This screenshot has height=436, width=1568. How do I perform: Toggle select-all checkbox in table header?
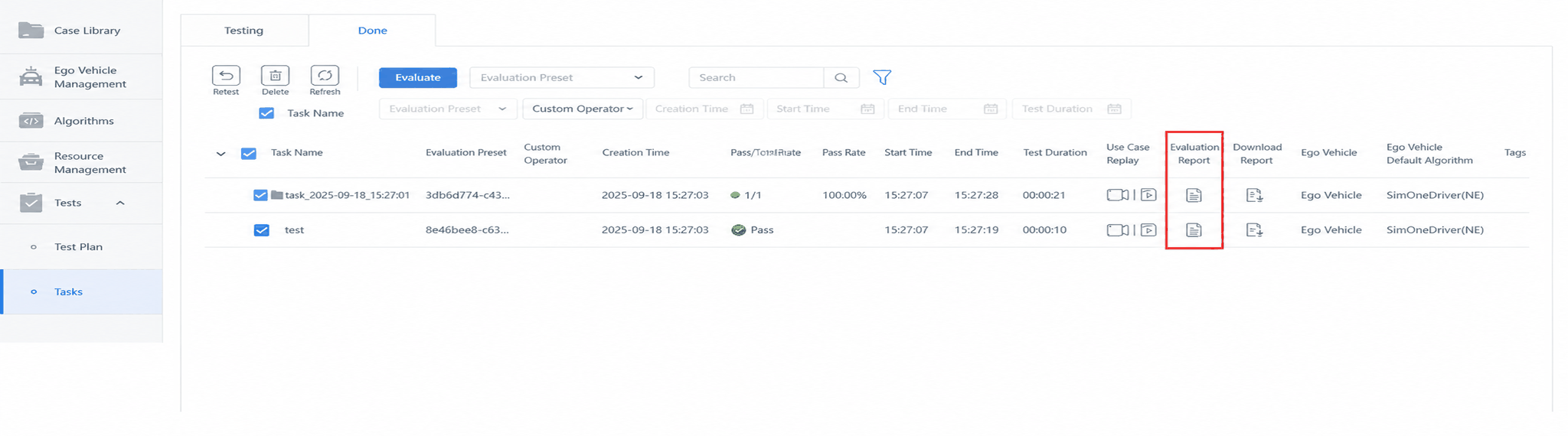(249, 153)
